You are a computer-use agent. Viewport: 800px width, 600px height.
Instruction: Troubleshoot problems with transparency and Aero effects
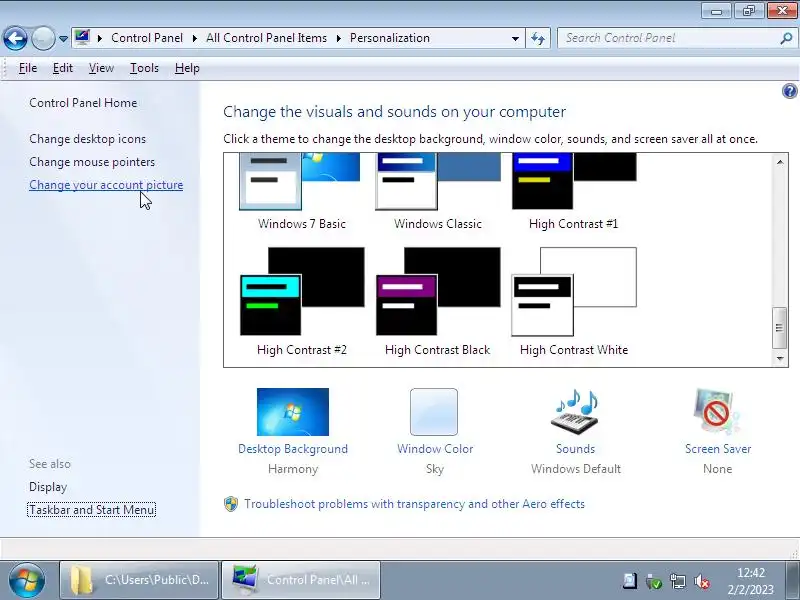tap(414, 504)
